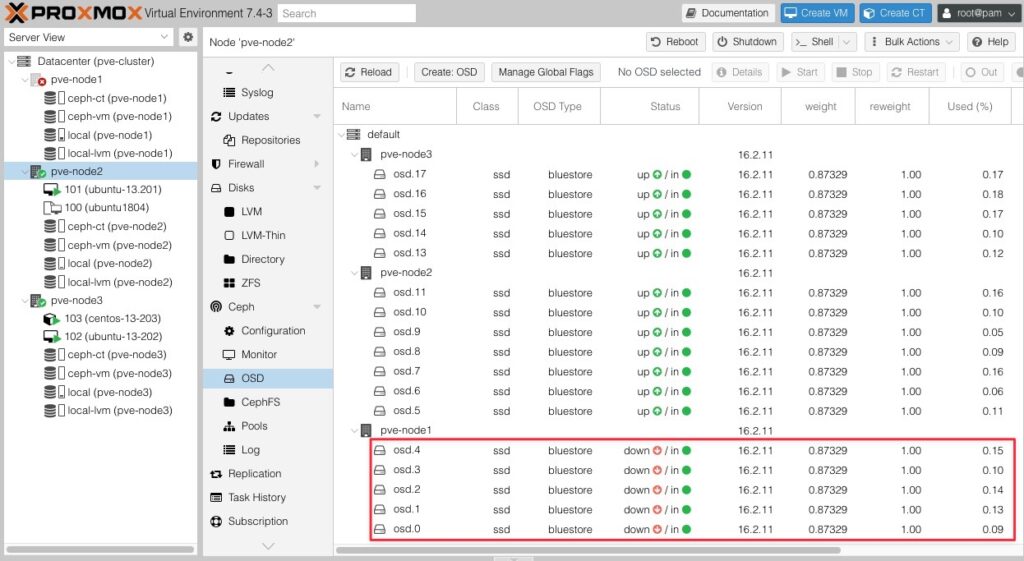
Task: Click the Create CT button
Action: tap(895, 13)
